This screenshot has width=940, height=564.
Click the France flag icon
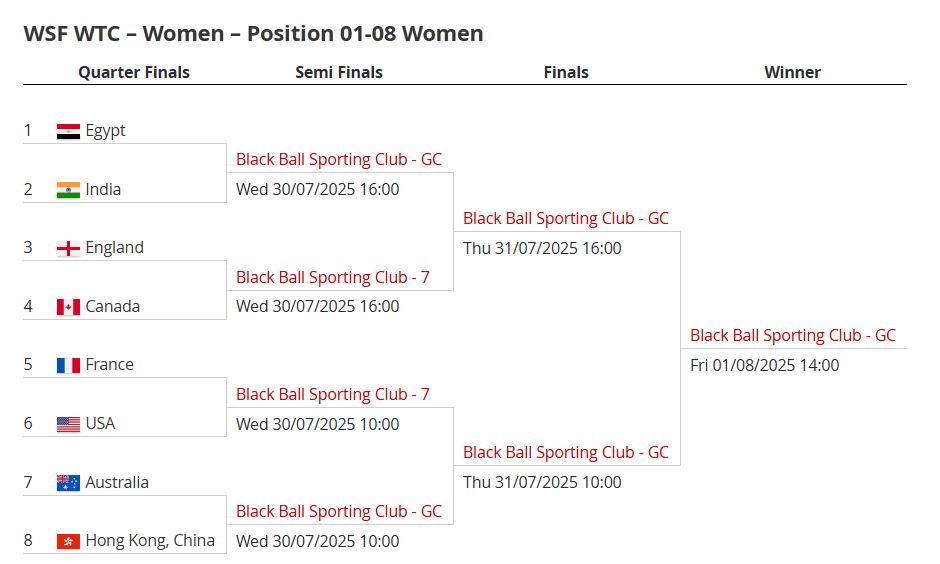pyautogui.click(x=68, y=365)
